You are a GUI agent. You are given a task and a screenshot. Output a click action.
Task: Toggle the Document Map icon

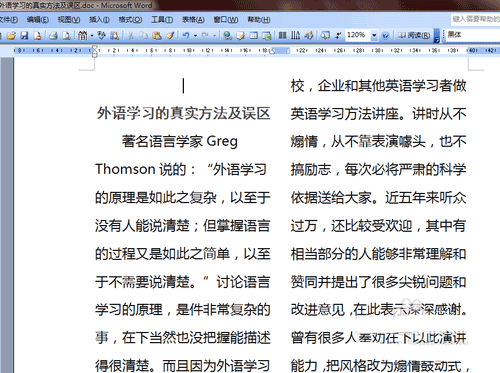[x=325, y=35]
